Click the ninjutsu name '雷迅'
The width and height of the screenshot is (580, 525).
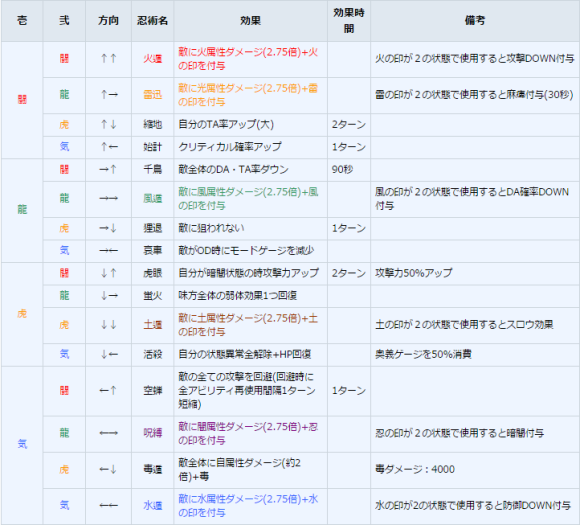[152, 95]
